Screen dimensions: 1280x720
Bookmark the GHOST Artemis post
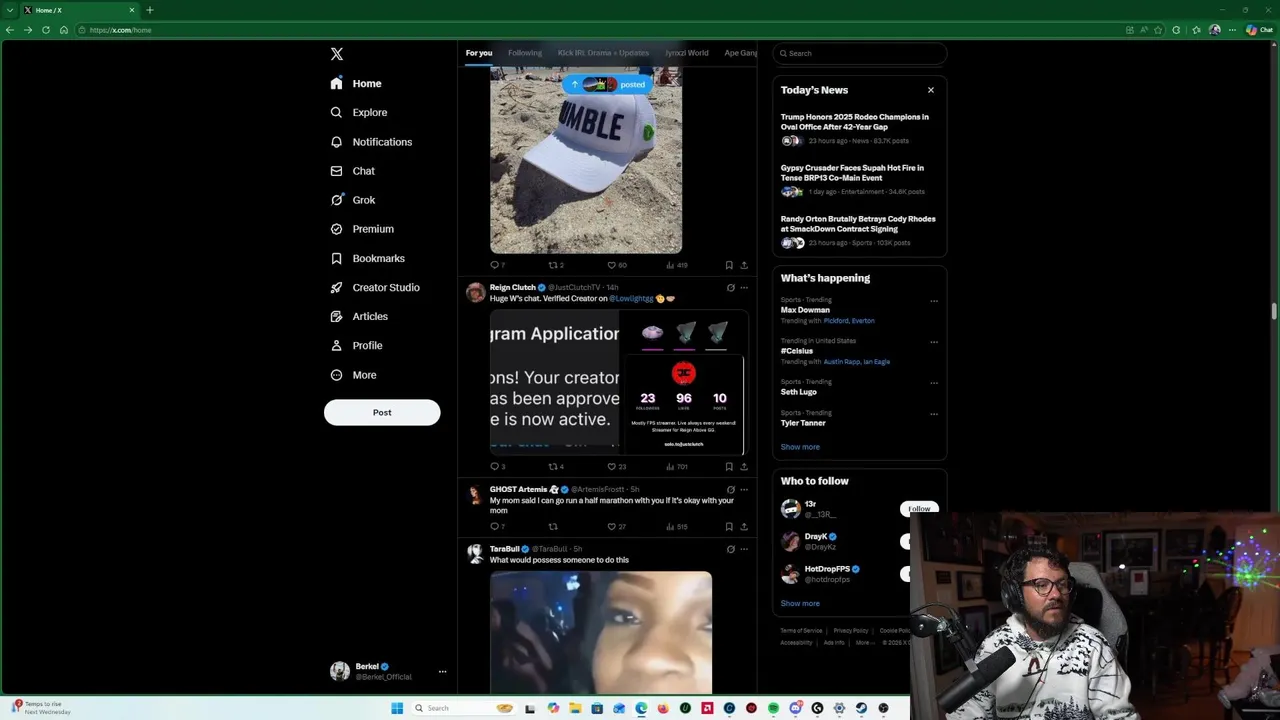pos(729,526)
